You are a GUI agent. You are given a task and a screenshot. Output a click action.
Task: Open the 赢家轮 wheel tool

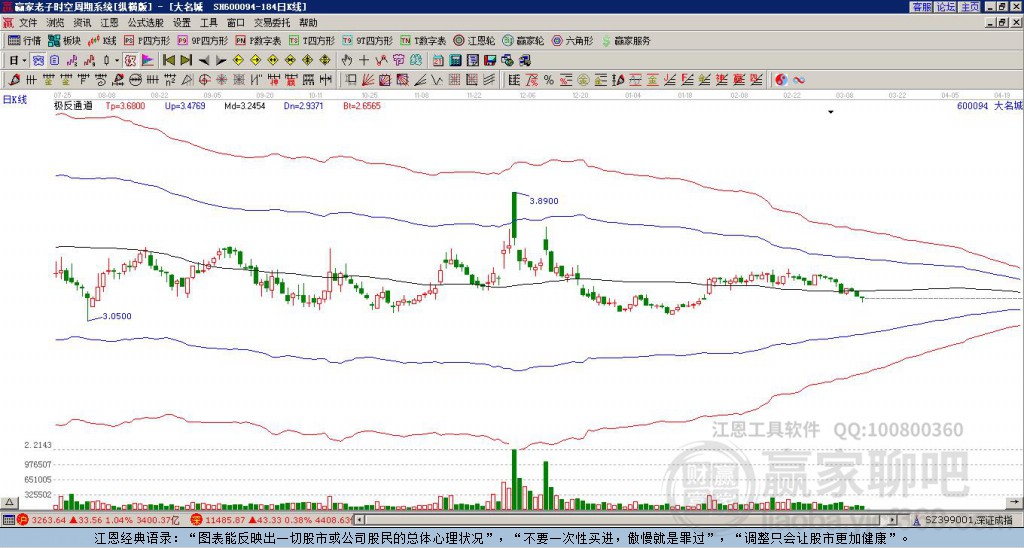pyautogui.click(x=523, y=40)
